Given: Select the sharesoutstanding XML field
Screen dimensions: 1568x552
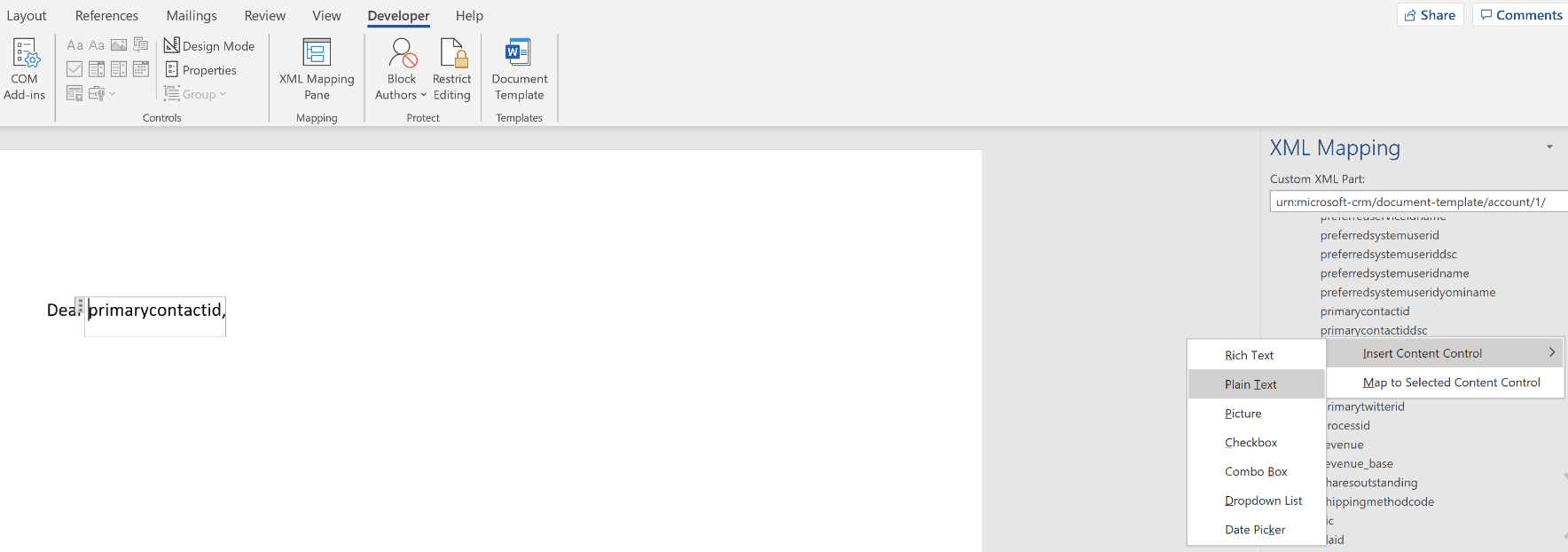Looking at the screenshot, I should coord(1372,483).
